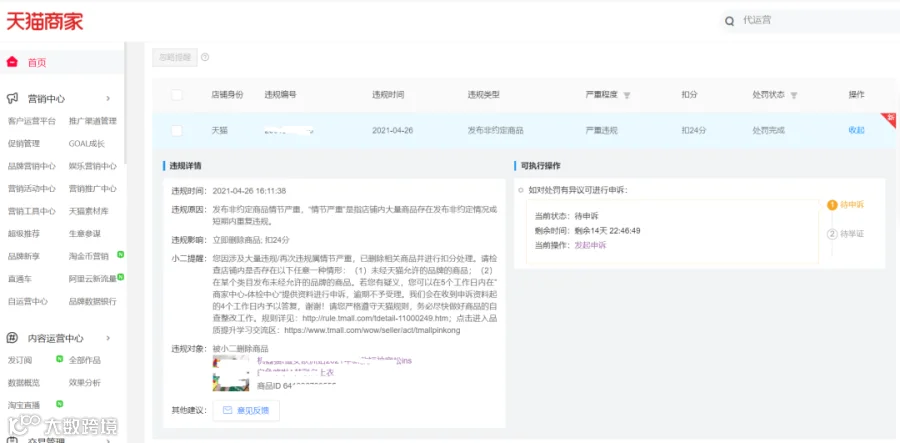
Task: Click the 严重程度 filter funnel icon
Action: (627, 95)
